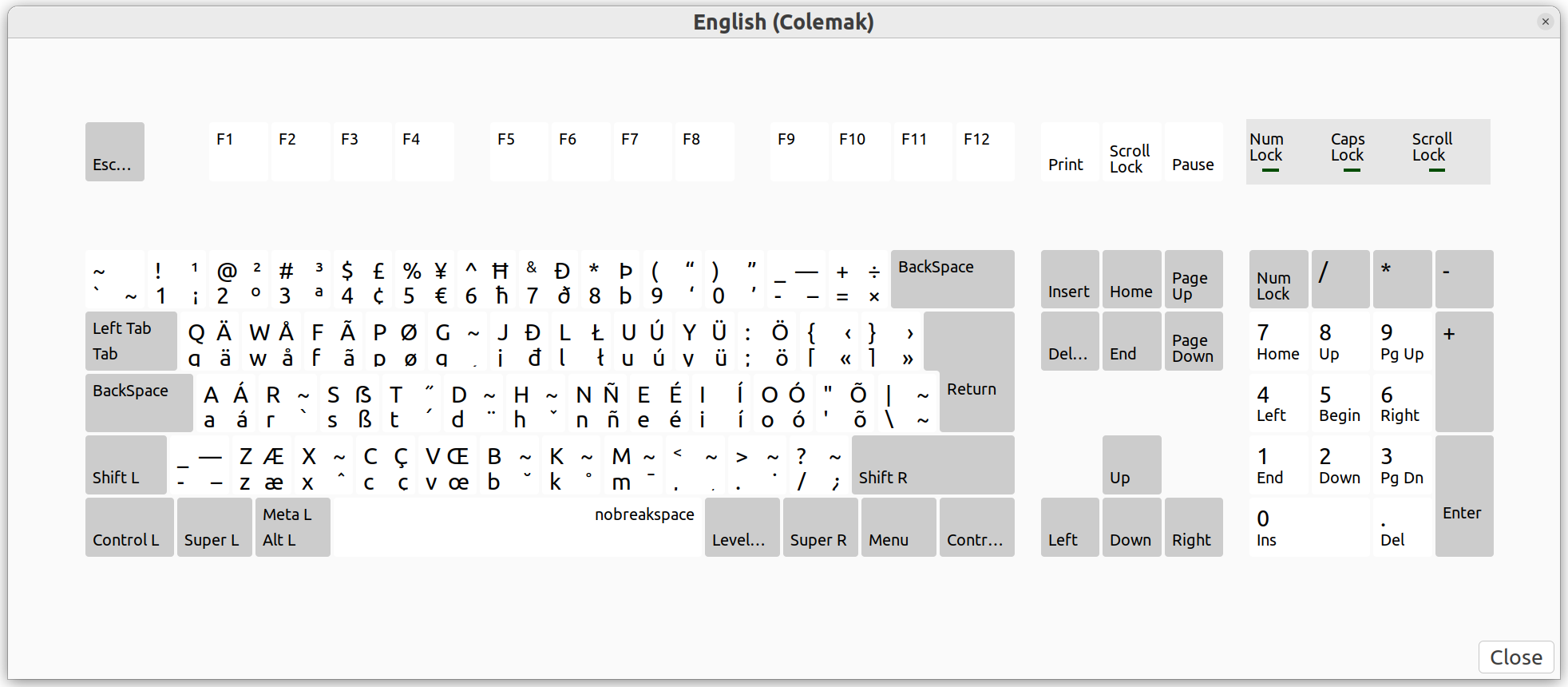
Task: Click the top-row BackSpace key
Action: coord(952,280)
